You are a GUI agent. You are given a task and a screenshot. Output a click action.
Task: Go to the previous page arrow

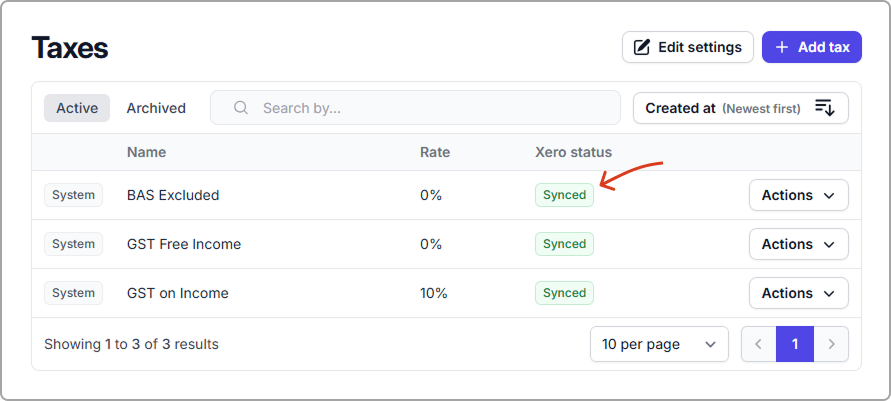pyautogui.click(x=758, y=344)
